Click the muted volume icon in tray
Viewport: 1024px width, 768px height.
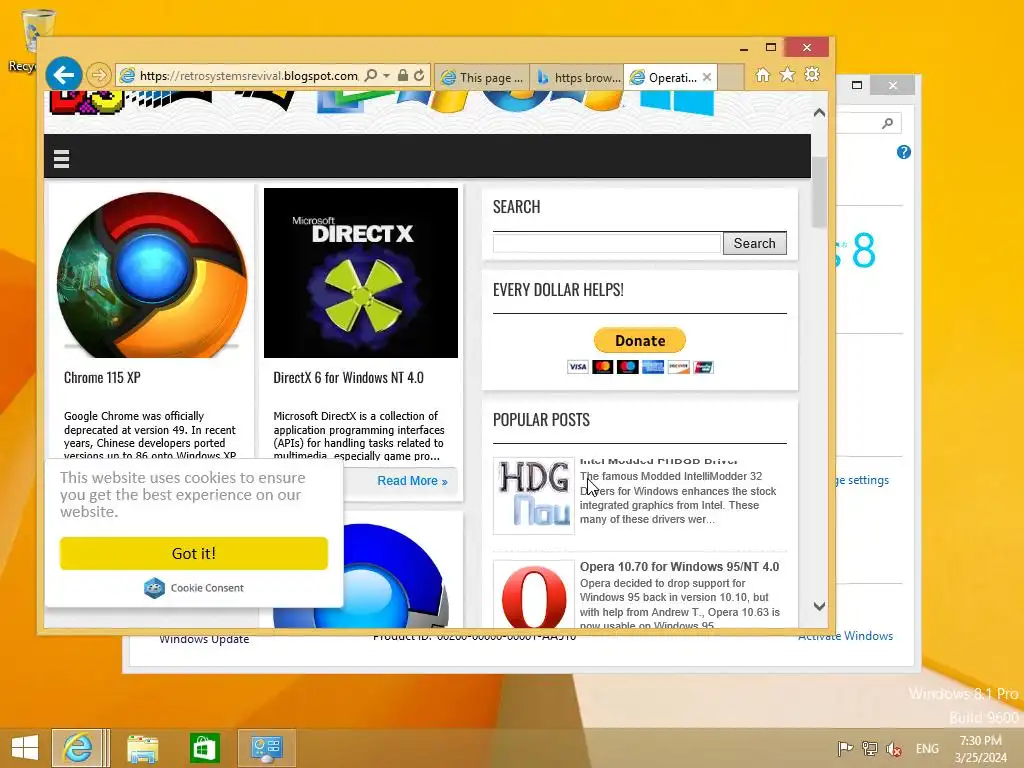coord(893,748)
